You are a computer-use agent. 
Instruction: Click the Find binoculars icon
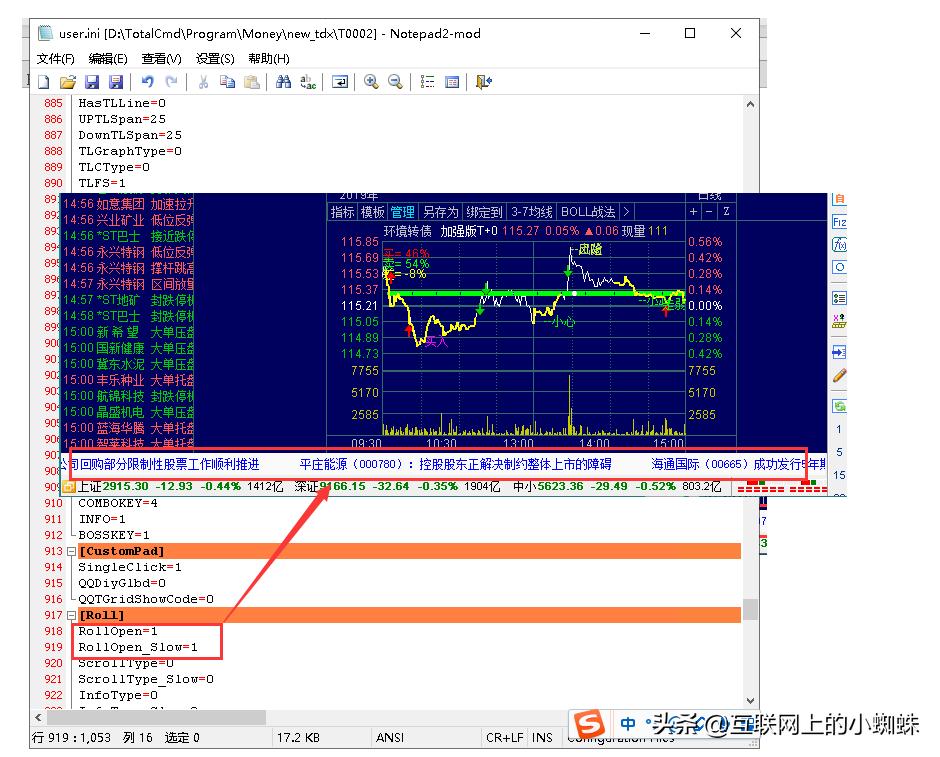click(x=284, y=82)
